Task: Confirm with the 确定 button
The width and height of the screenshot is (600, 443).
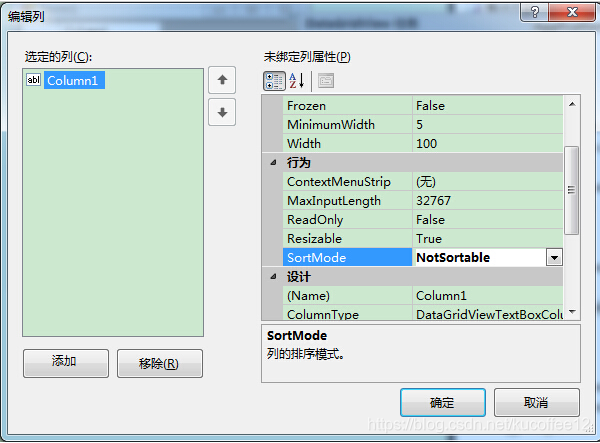Action: coord(443,402)
